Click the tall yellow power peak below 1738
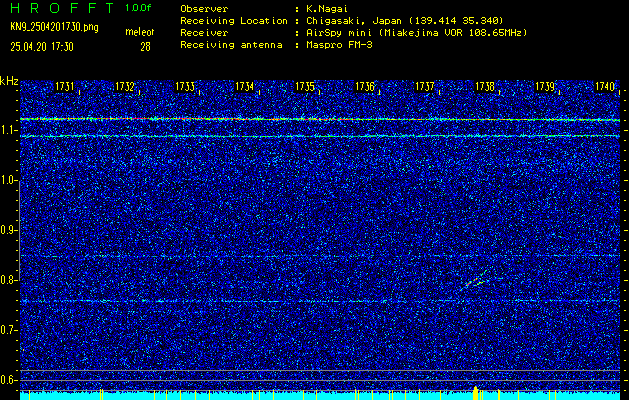The width and height of the screenshot is (629, 400). pos(476,393)
